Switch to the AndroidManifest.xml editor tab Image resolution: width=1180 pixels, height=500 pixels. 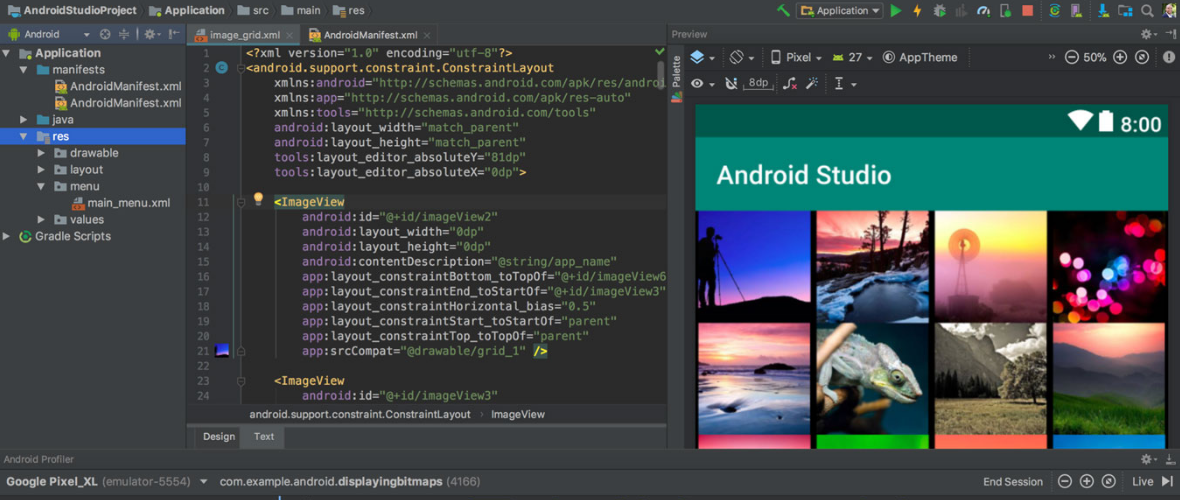click(369, 36)
